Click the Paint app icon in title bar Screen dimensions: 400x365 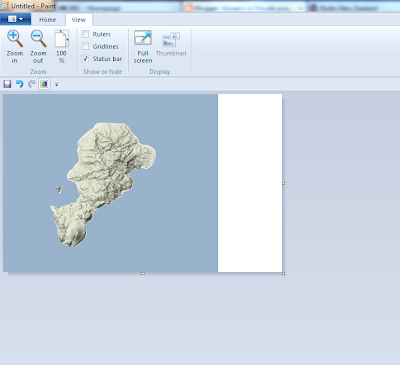(4, 6)
